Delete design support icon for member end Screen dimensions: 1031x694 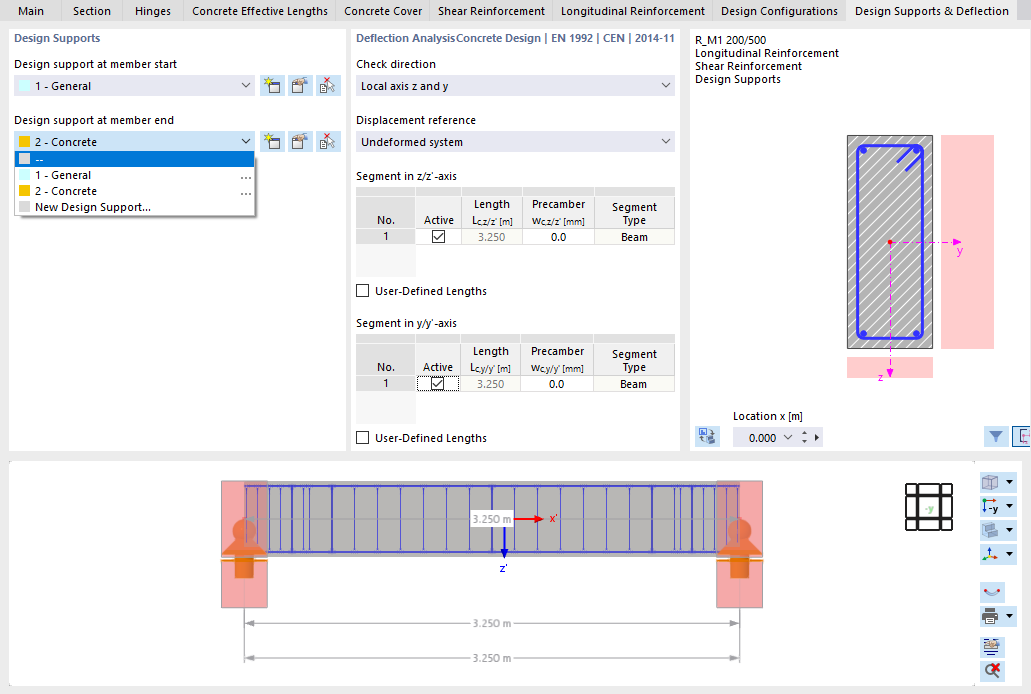coord(327,141)
